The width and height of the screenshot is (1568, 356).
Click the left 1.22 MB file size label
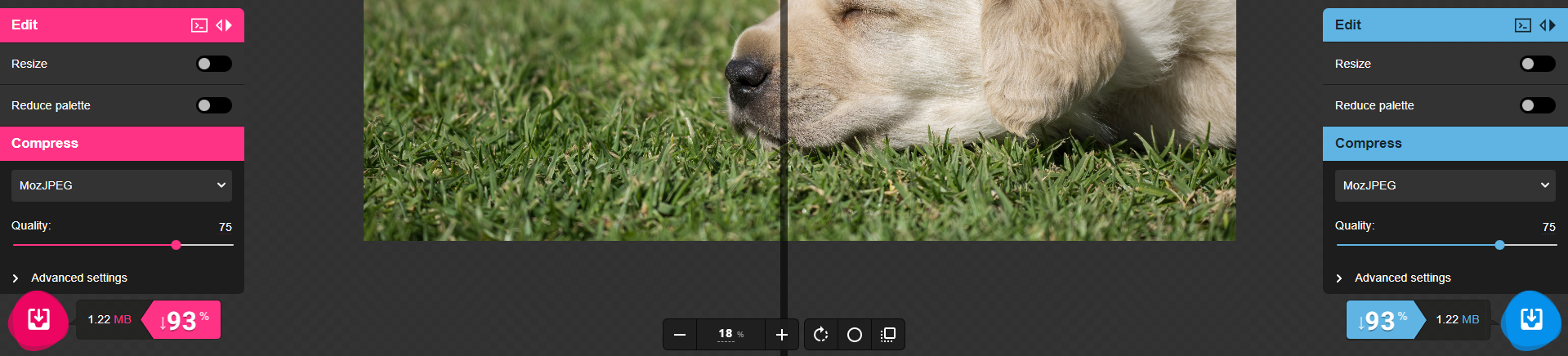[x=109, y=319]
